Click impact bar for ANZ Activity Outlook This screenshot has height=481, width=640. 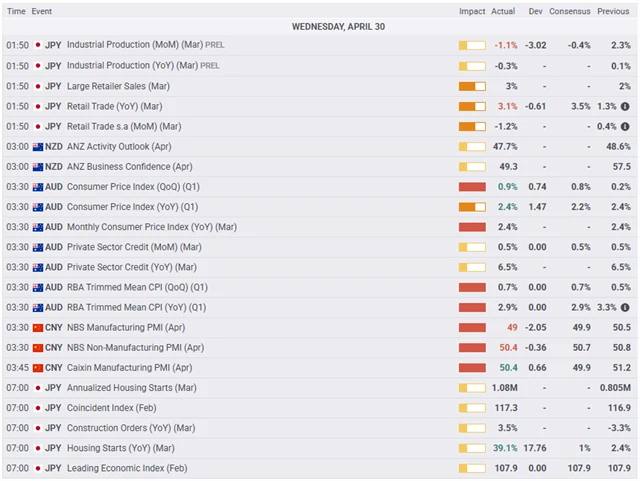(471, 146)
